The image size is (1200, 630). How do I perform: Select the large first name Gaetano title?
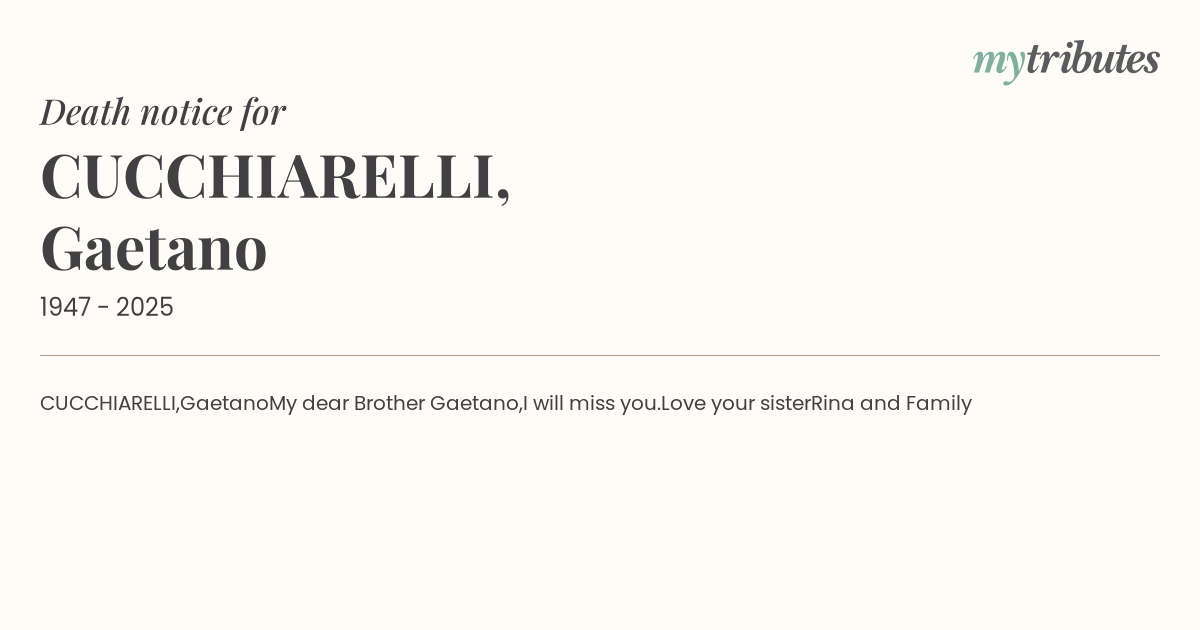tap(154, 248)
